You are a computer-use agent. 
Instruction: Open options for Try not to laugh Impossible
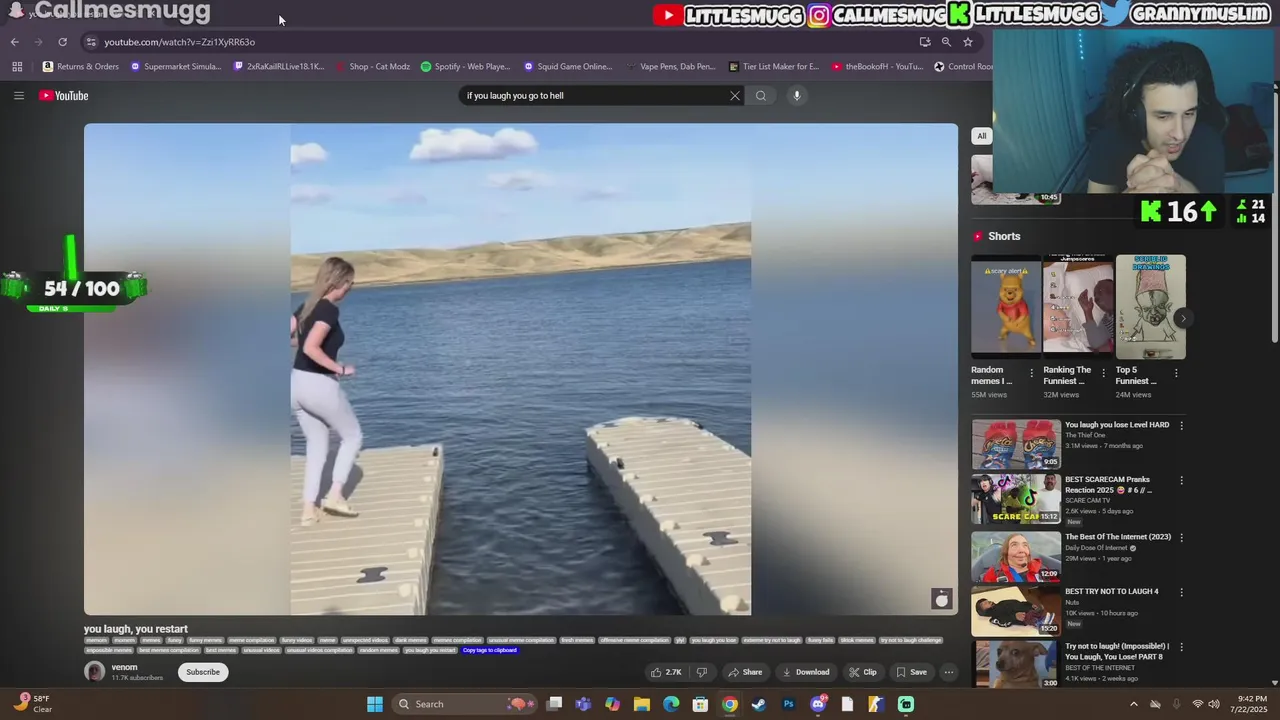(x=1181, y=647)
